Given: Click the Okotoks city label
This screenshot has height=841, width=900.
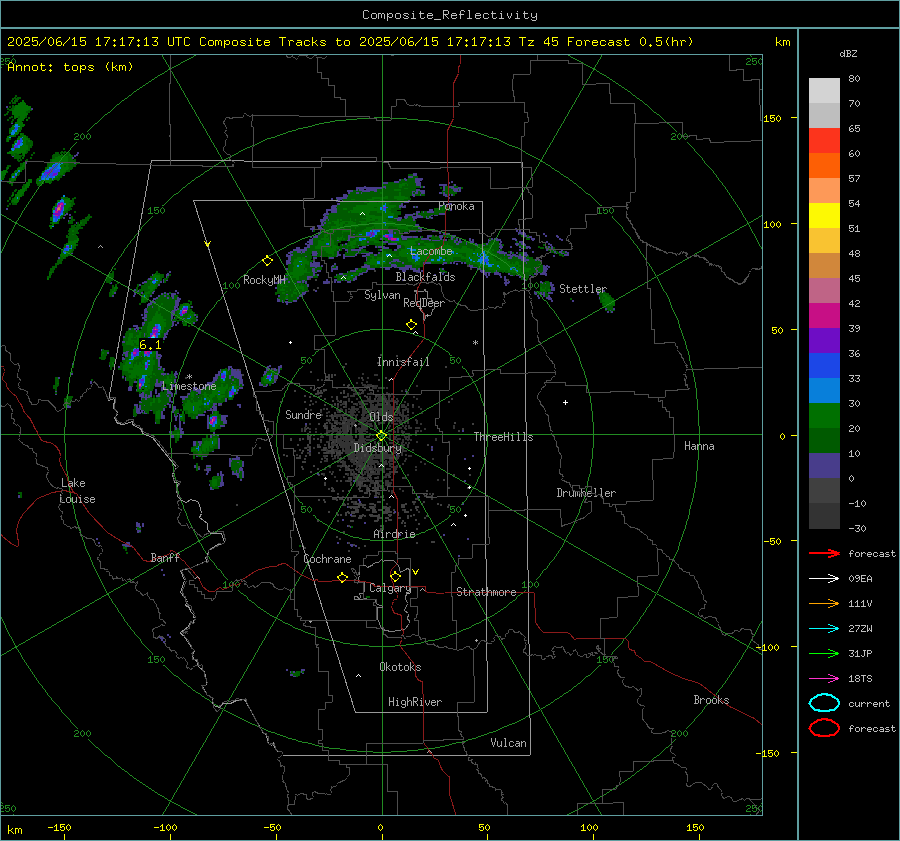Looking at the screenshot, I should click(400, 667).
